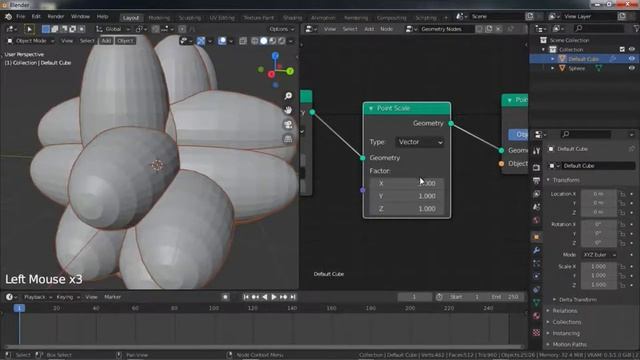Open the Scene properties tab
This screenshot has width=640, height=360.
pyautogui.click(x=536, y=207)
